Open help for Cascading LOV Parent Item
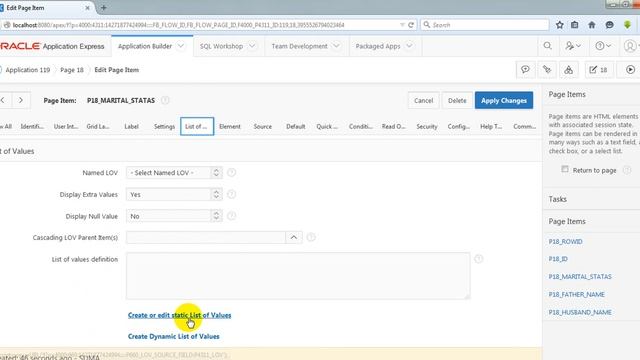 click(311, 237)
